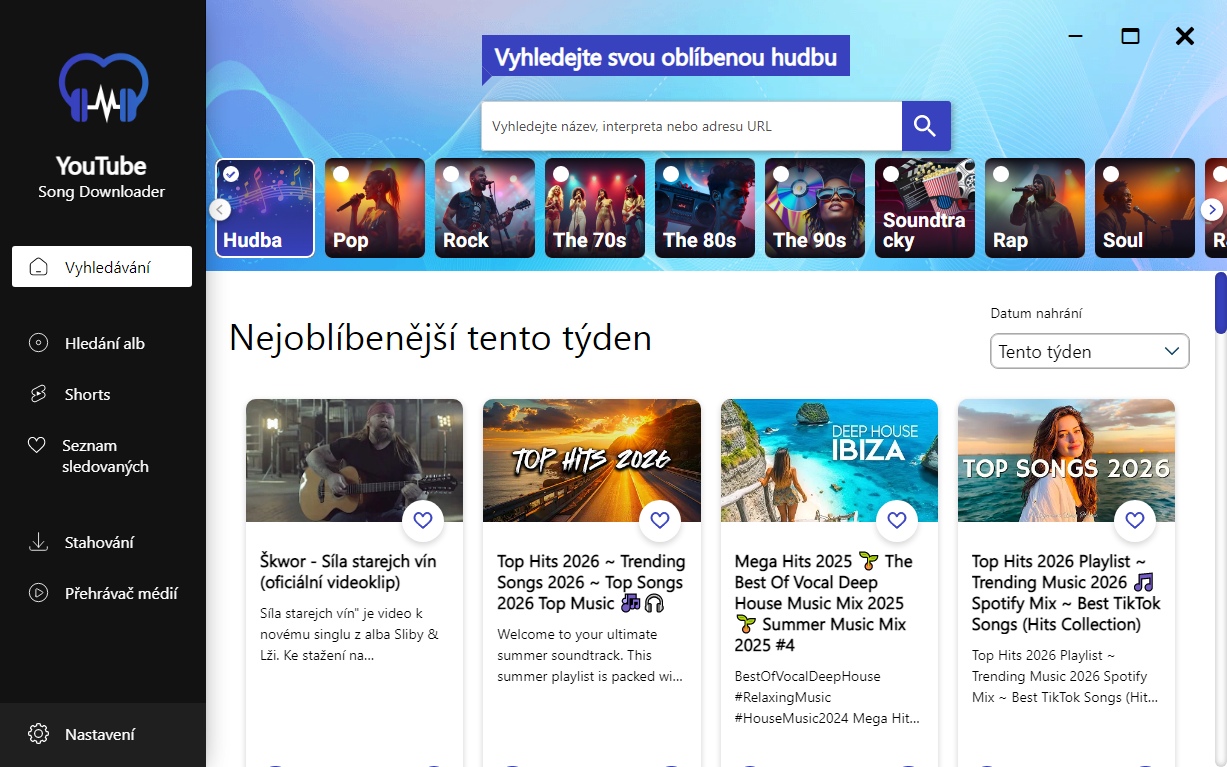
Task: Open the Datum nahrání dropdown
Action: pyautogui.click(x=1089, y=352)
